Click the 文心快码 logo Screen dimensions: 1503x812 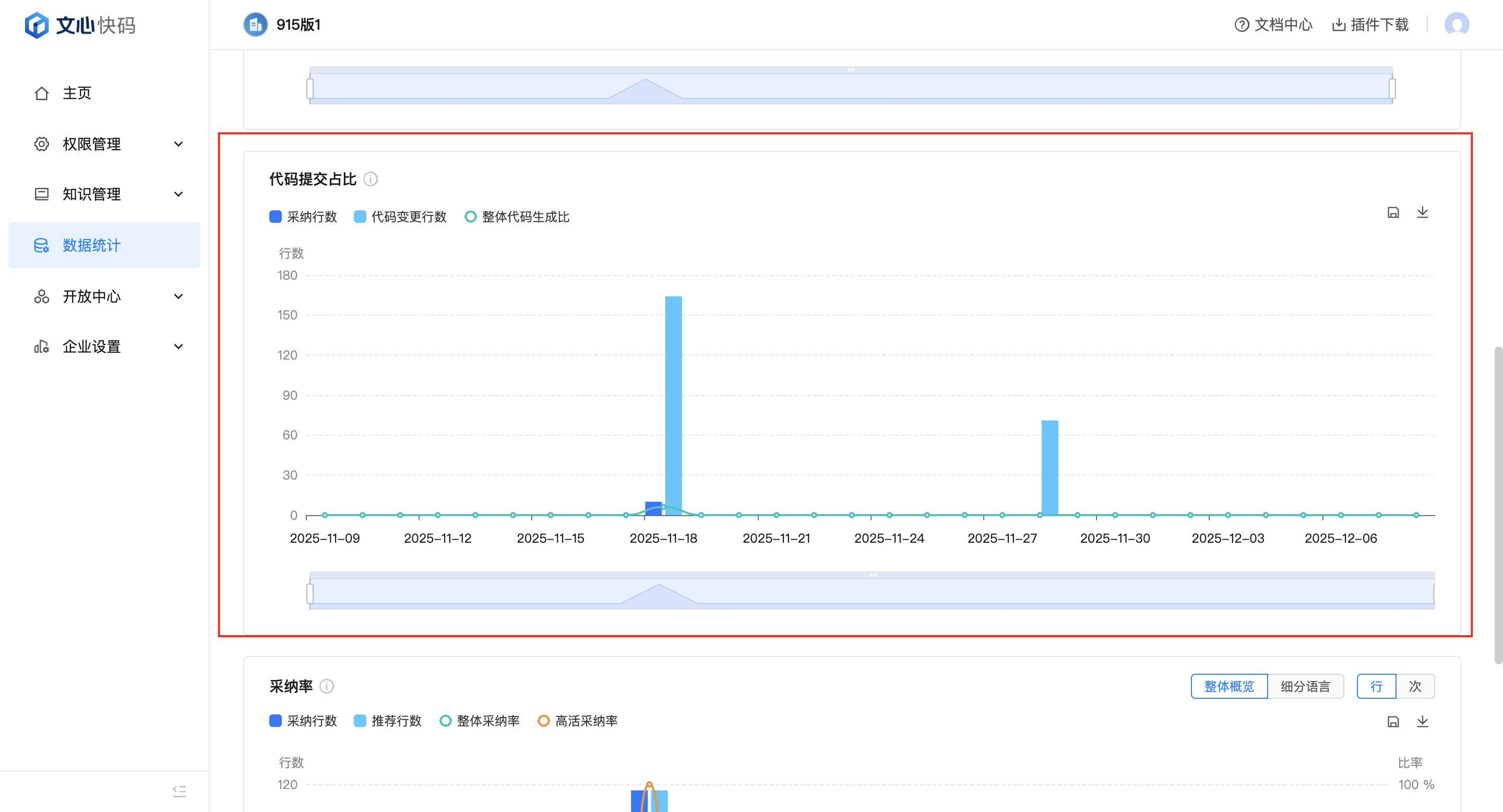click(x=80, y=25)
